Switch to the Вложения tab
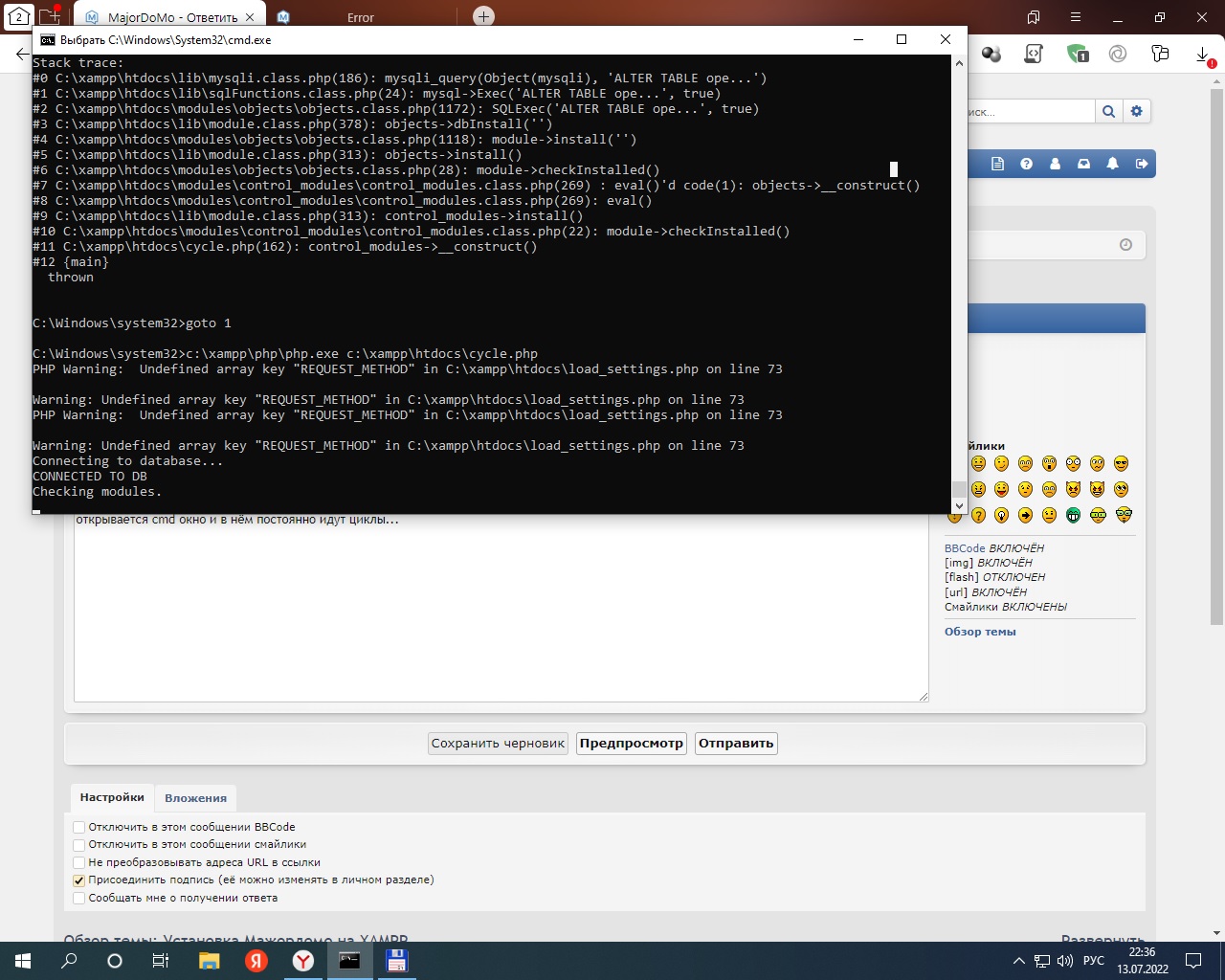The height and width of the screenshot is (980, 1225). [195, 798]
